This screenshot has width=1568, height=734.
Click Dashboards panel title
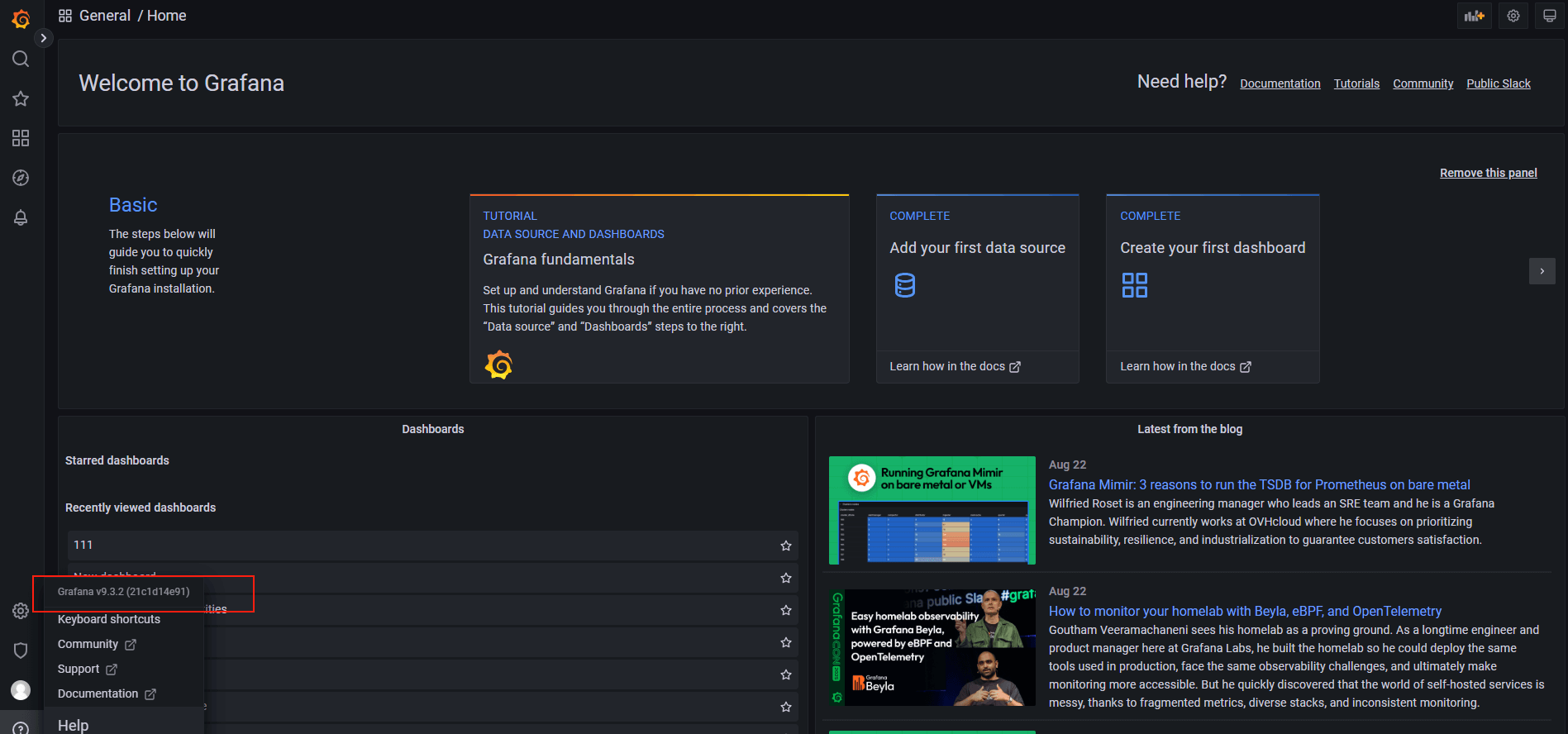(x=433, y=429)
